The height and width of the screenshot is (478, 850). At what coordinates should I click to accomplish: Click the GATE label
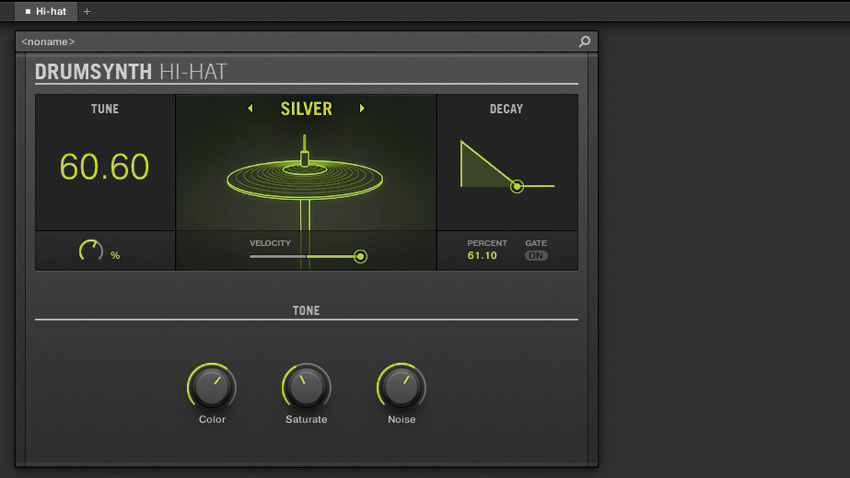(536, 243)
